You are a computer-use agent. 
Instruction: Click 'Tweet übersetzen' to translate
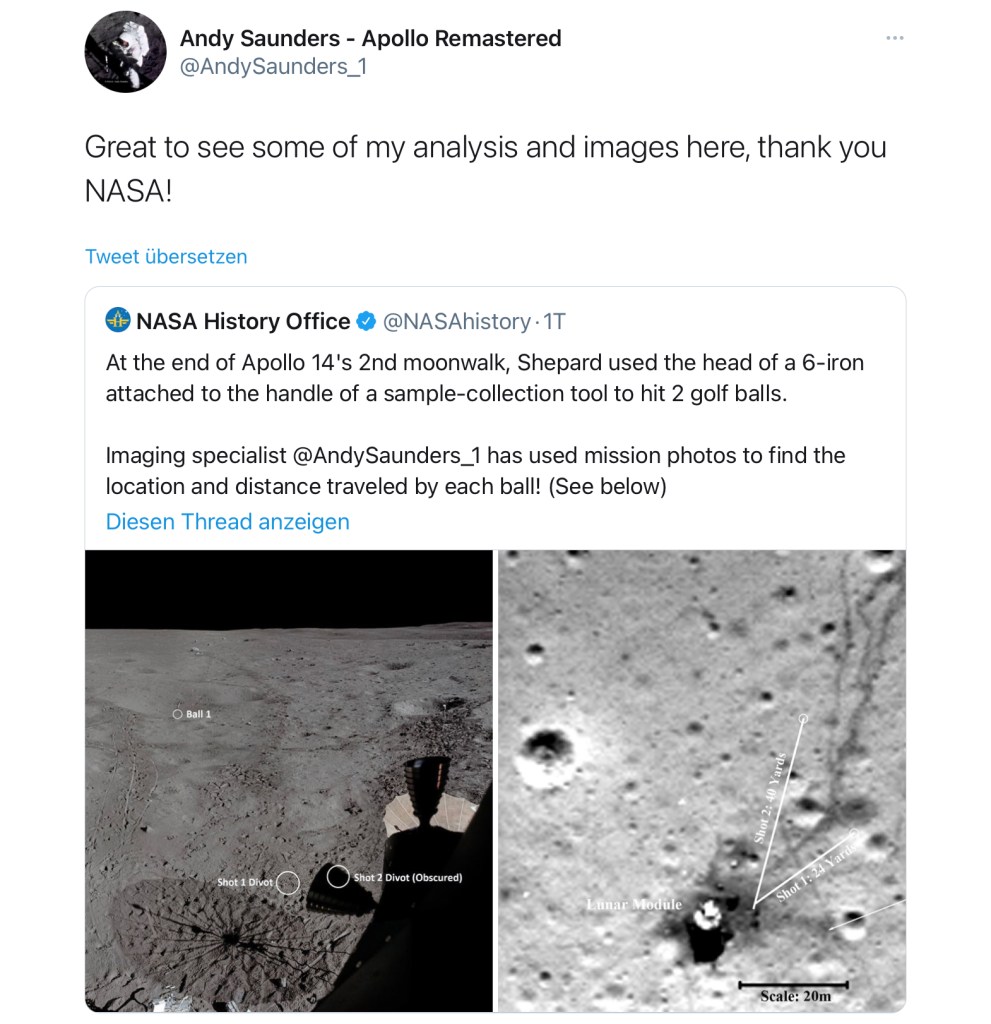166,256
